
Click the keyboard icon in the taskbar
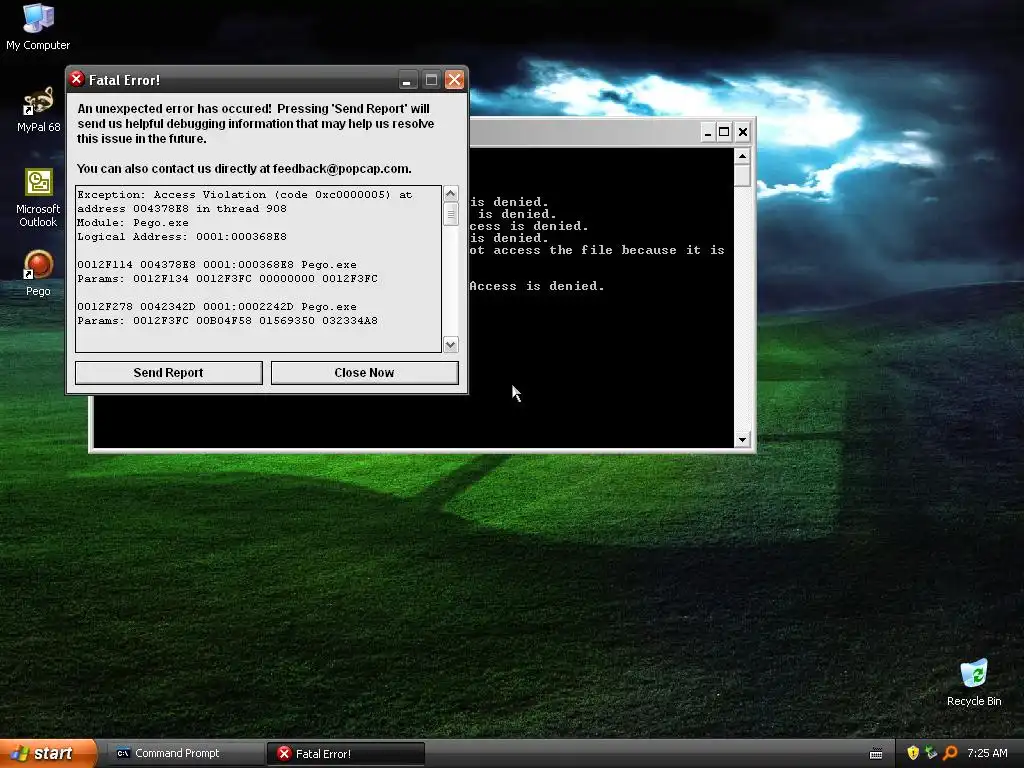876,754
